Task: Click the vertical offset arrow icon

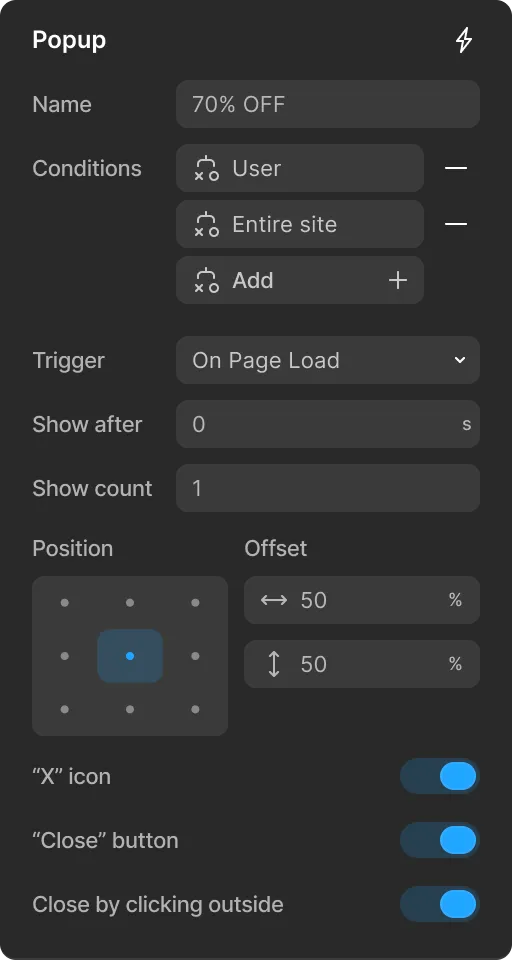Action: coord(274,664)
